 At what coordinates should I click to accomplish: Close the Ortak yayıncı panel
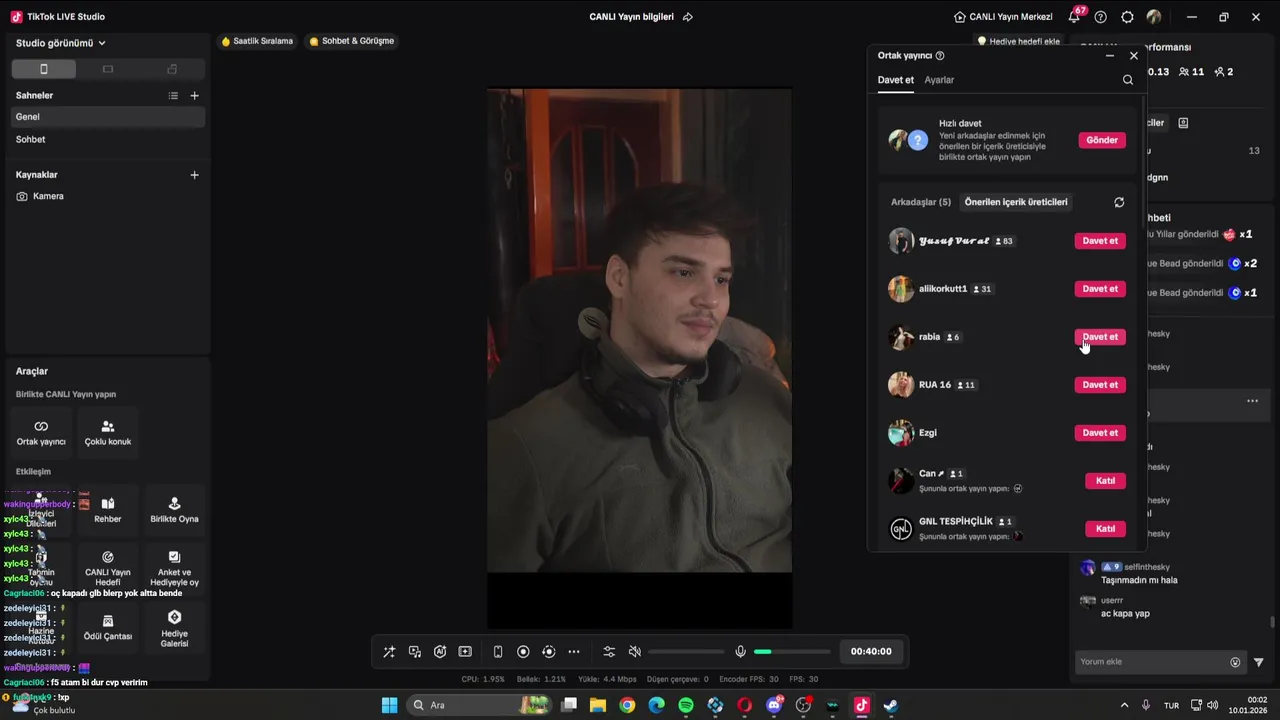click(x=1133, y=56)
